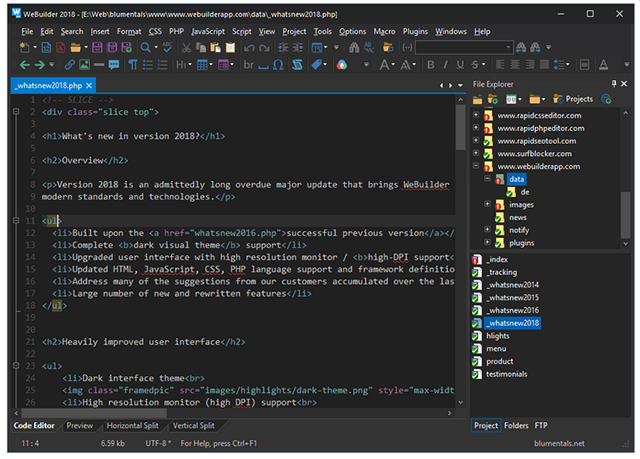Open the search text combo box dropdown
The width and height of the screenshot is (640, 459).
pos(508,47)
